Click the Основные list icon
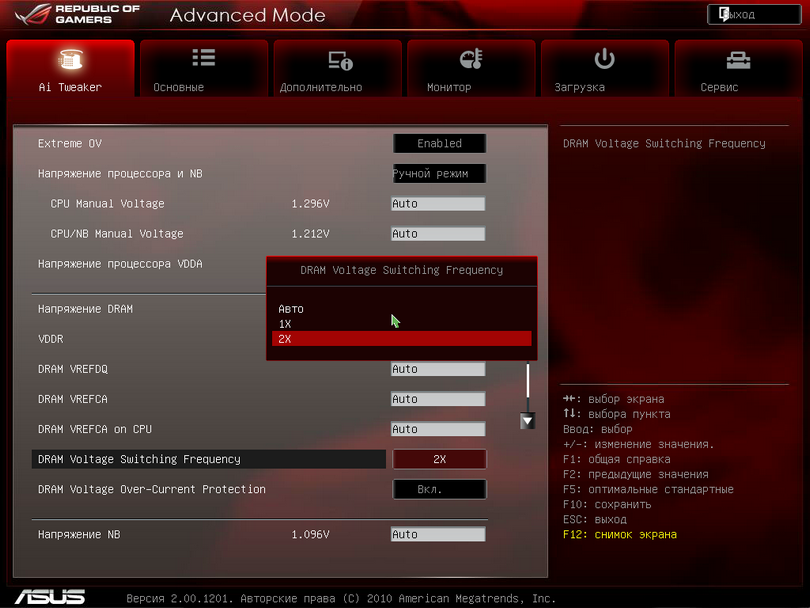 pyautogui.click(x=203, y=59)
